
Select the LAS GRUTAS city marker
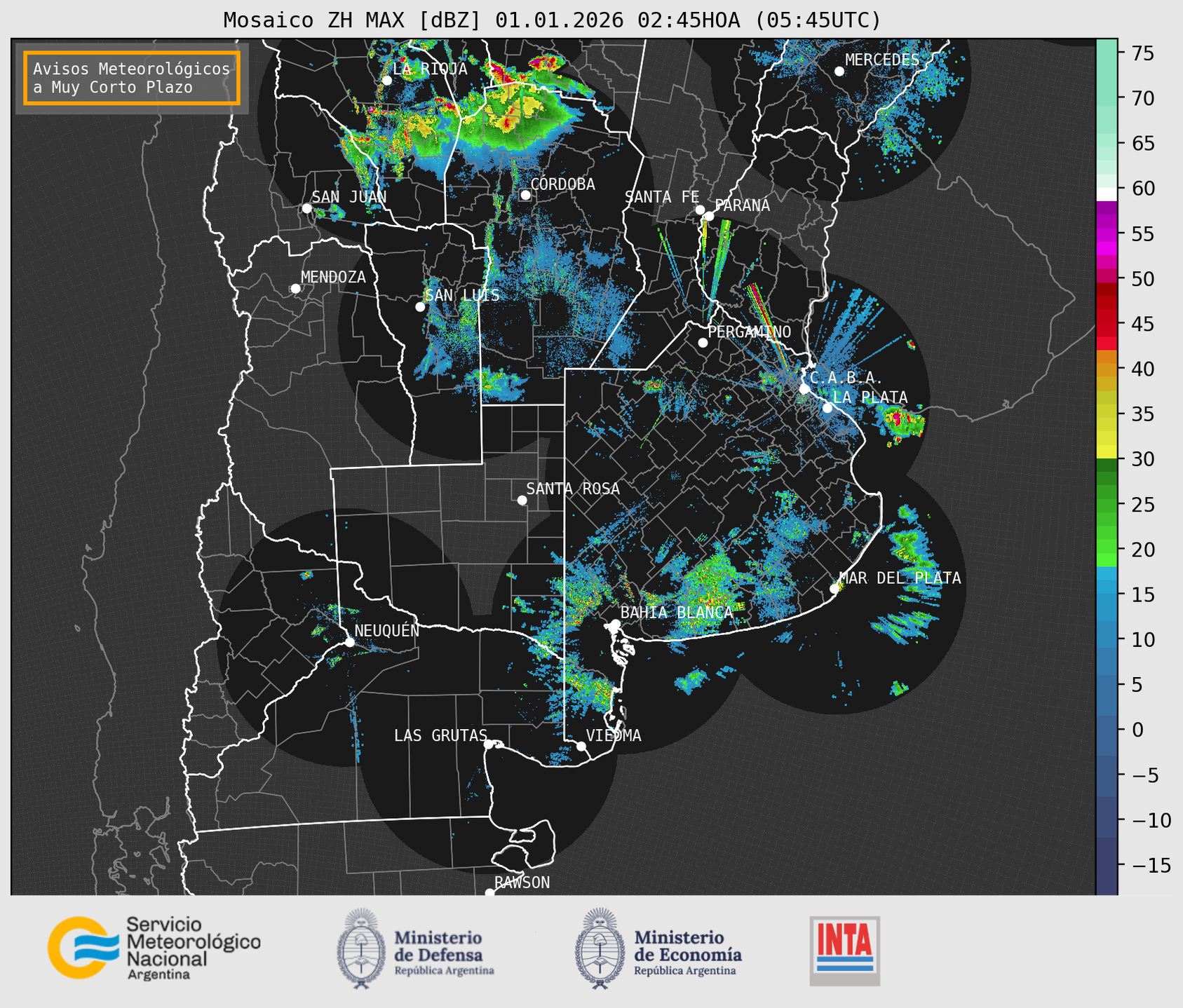[x=489, y=744]
